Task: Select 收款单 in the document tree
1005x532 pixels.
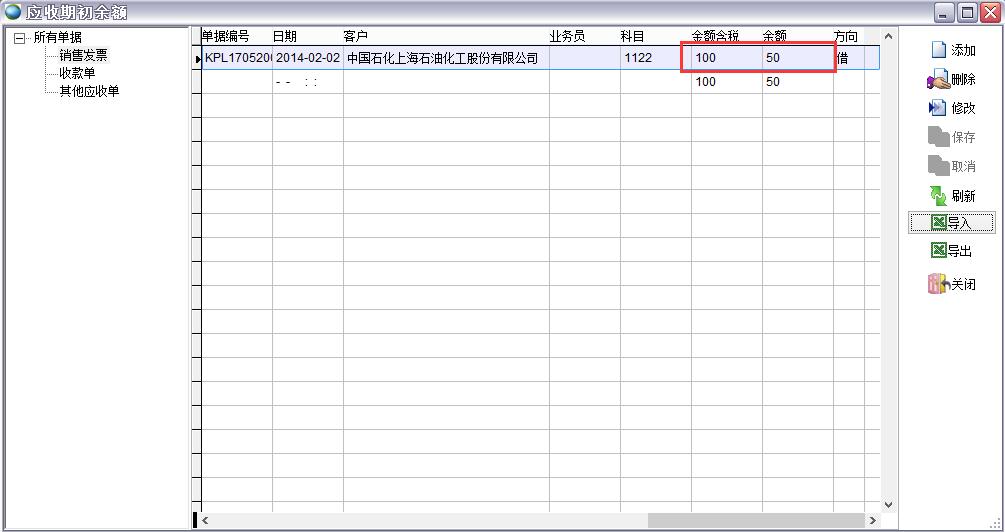Action: (x=77, y=73)
